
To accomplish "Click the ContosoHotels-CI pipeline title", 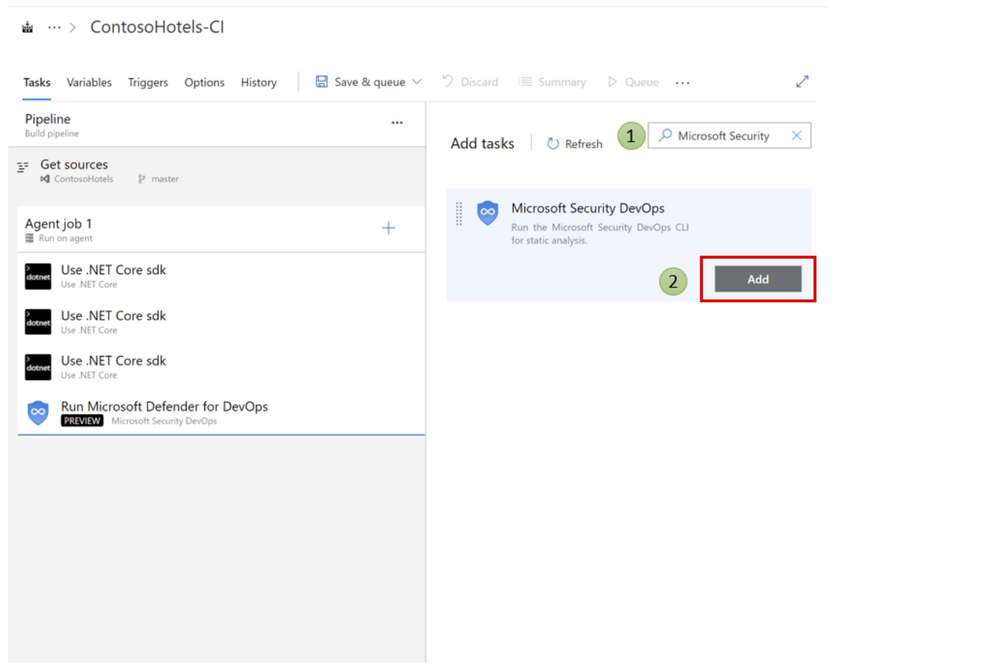I will click(157, 27).
